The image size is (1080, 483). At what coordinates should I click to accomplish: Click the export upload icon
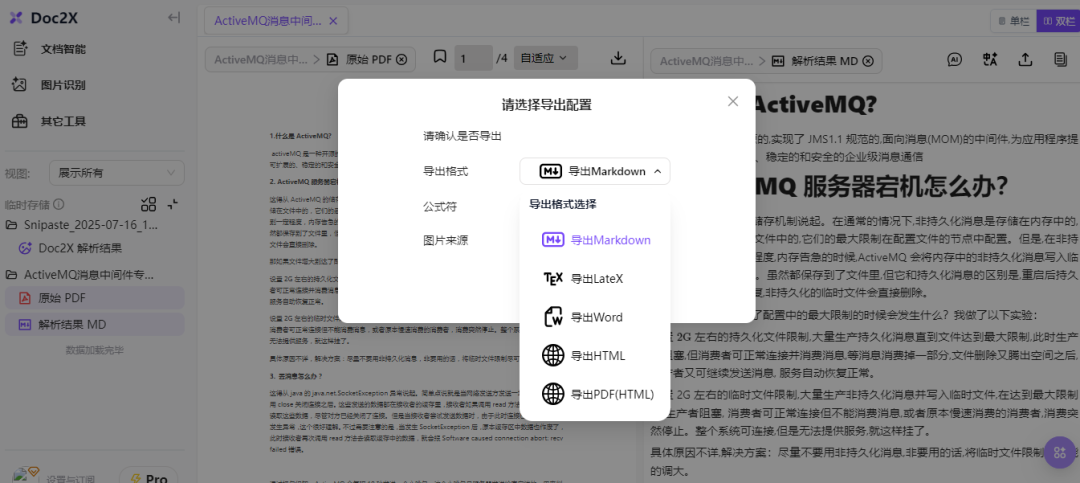pyautogui.click(x=1026, y=59)
